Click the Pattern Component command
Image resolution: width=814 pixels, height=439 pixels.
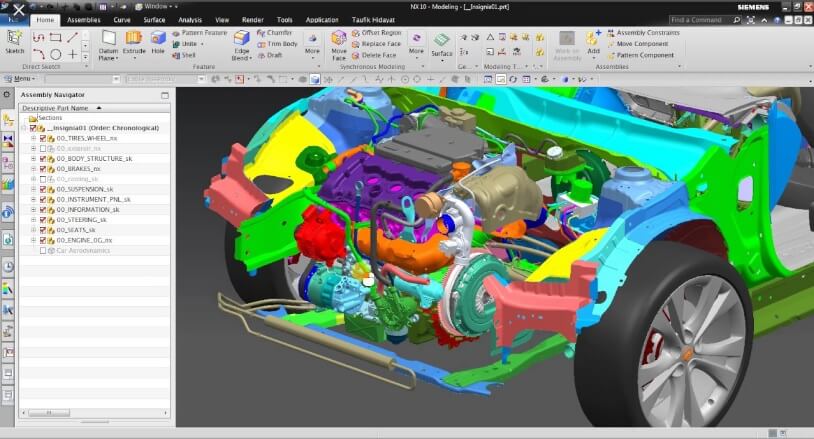pos(641,55)
